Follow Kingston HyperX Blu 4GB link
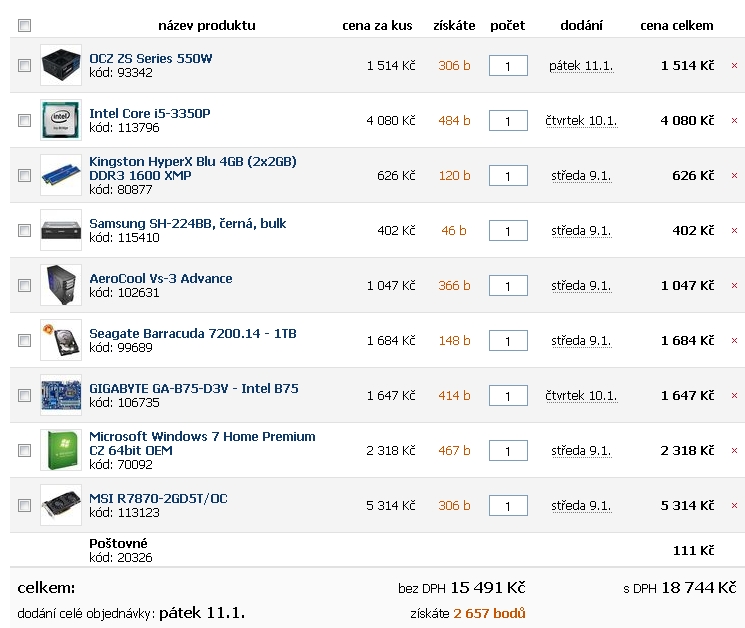The width and height of the screenshot is (745, 628). [193, 168]
